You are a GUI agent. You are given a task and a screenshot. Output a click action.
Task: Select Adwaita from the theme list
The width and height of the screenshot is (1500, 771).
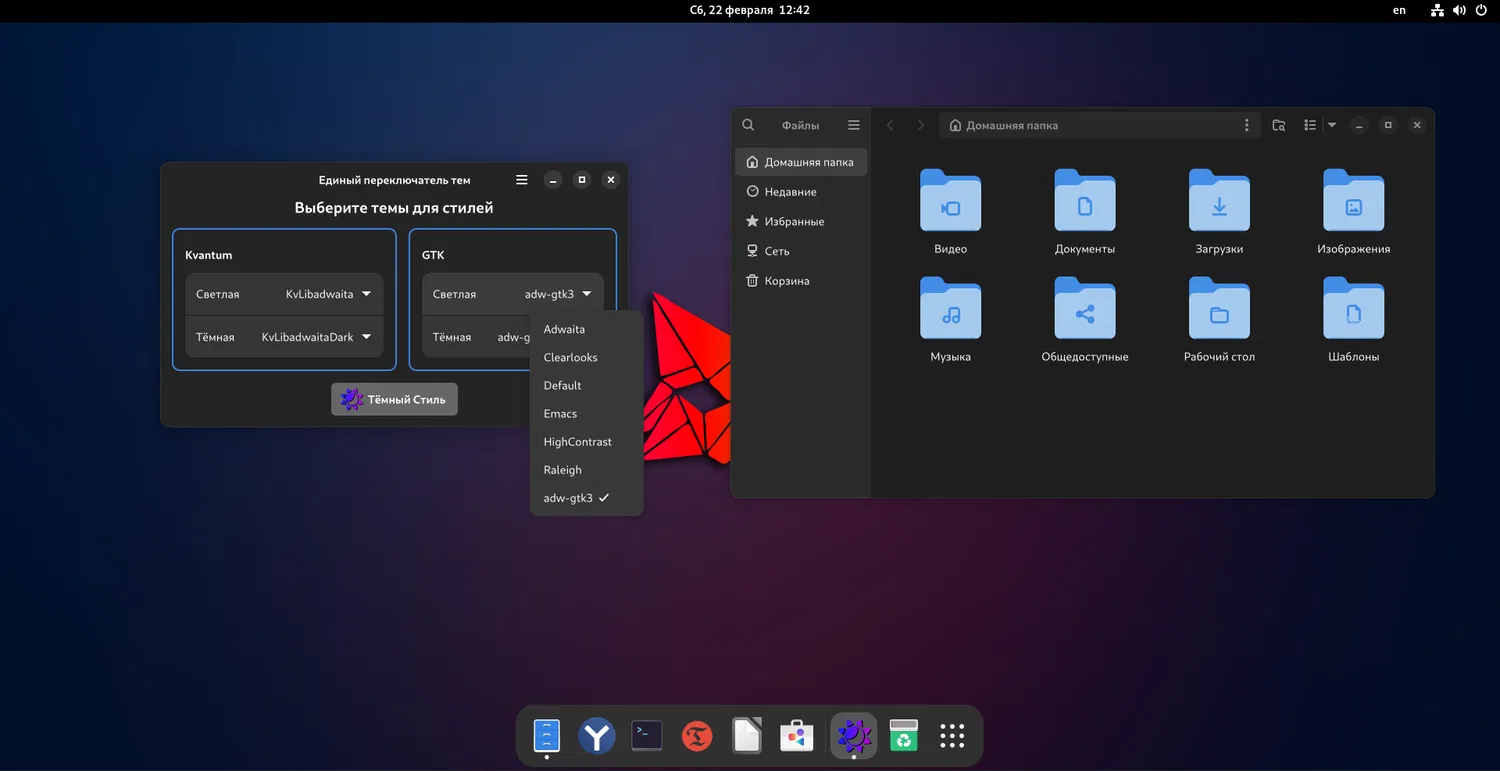pyautogui.click(x=564, y=329)
